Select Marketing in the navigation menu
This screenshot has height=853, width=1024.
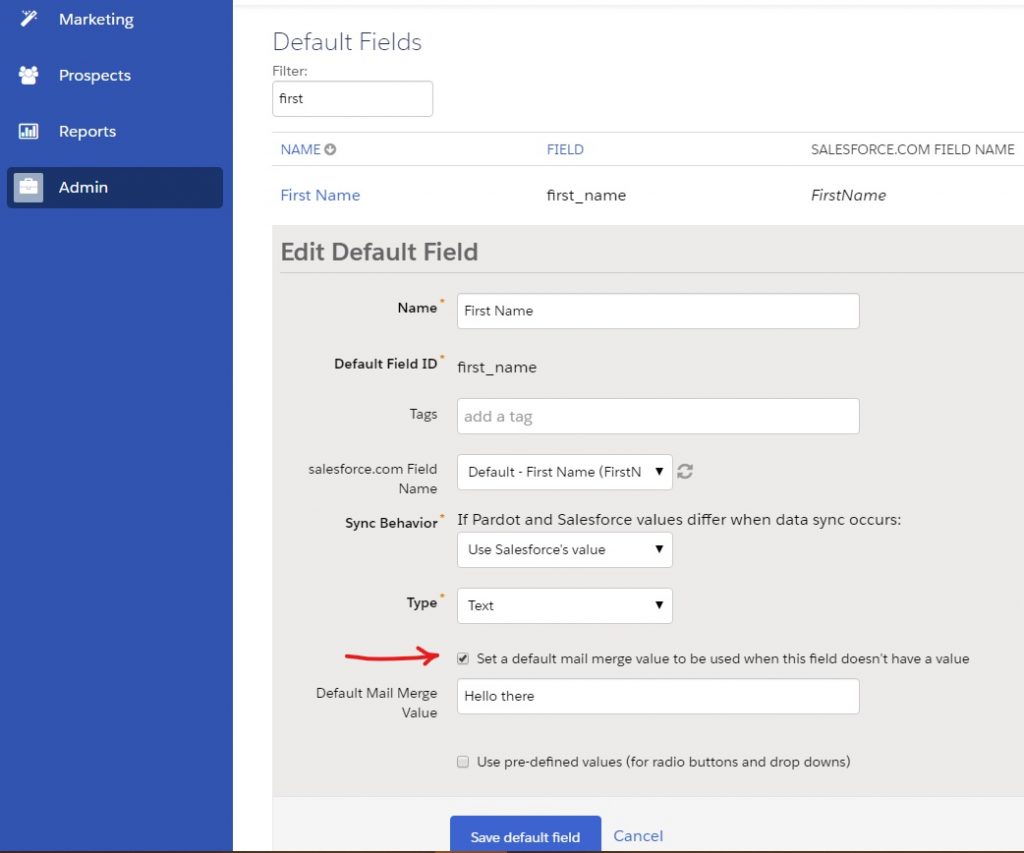point(96,18)
